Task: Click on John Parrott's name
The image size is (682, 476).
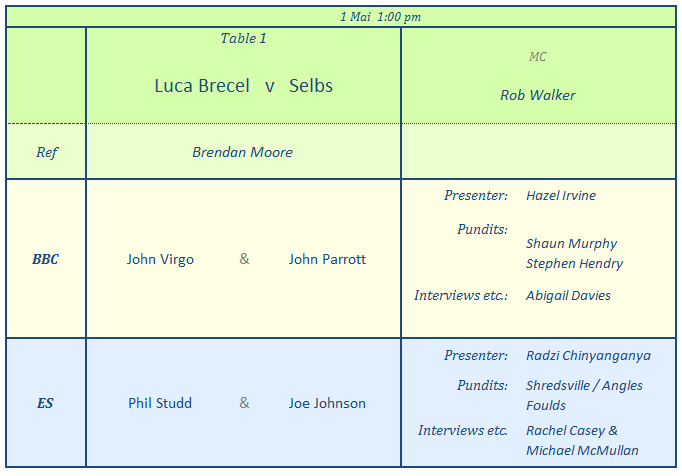Action: point(327,260)
